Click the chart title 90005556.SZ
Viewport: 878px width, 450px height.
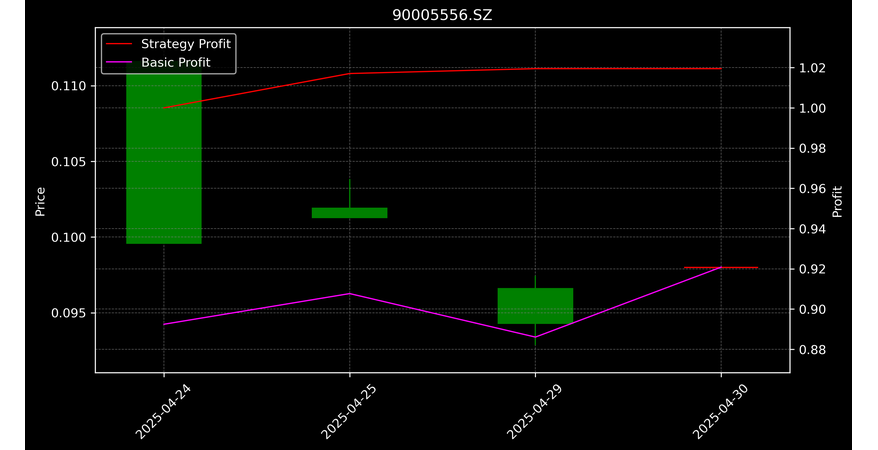click(x=442, y=15)
